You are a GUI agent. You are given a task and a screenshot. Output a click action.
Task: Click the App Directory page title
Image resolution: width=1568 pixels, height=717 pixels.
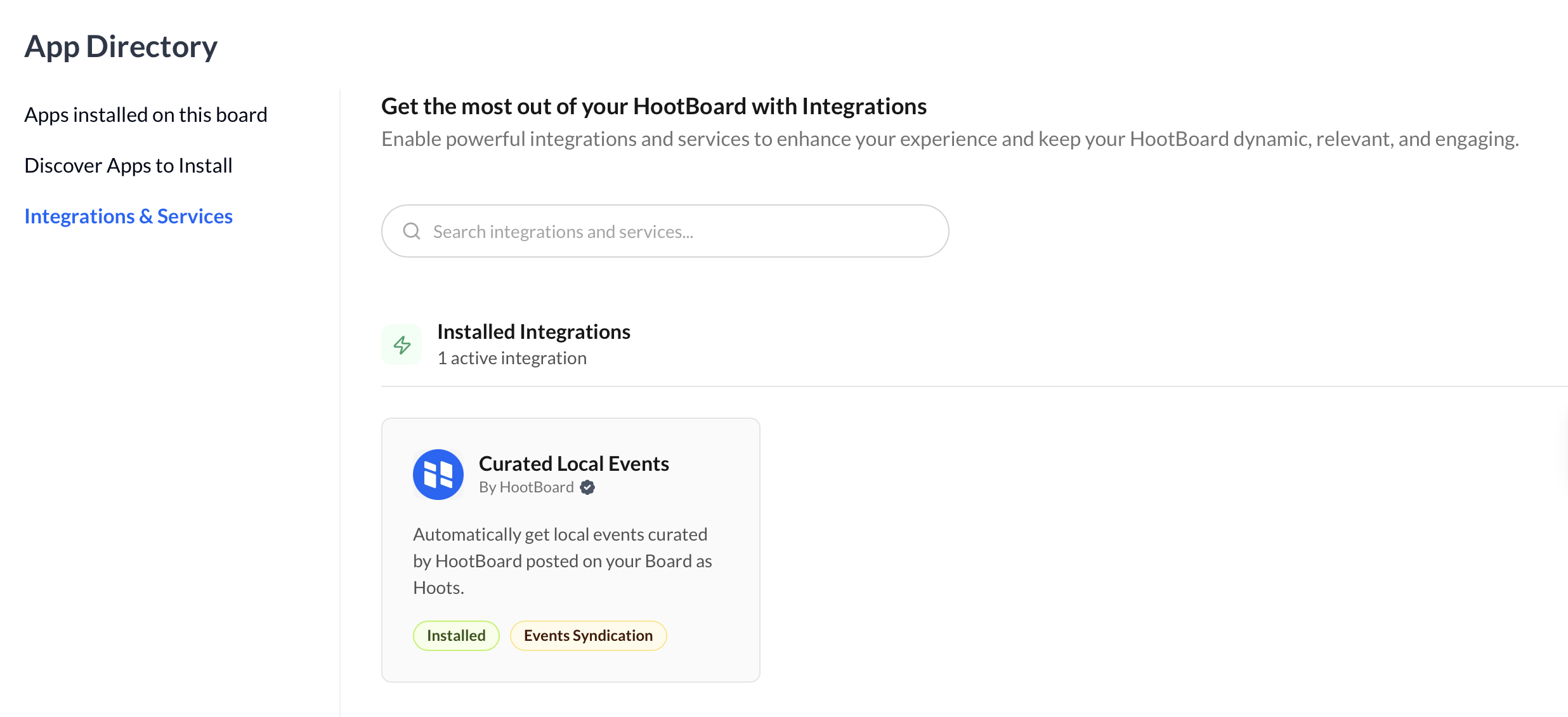point(121,47)
